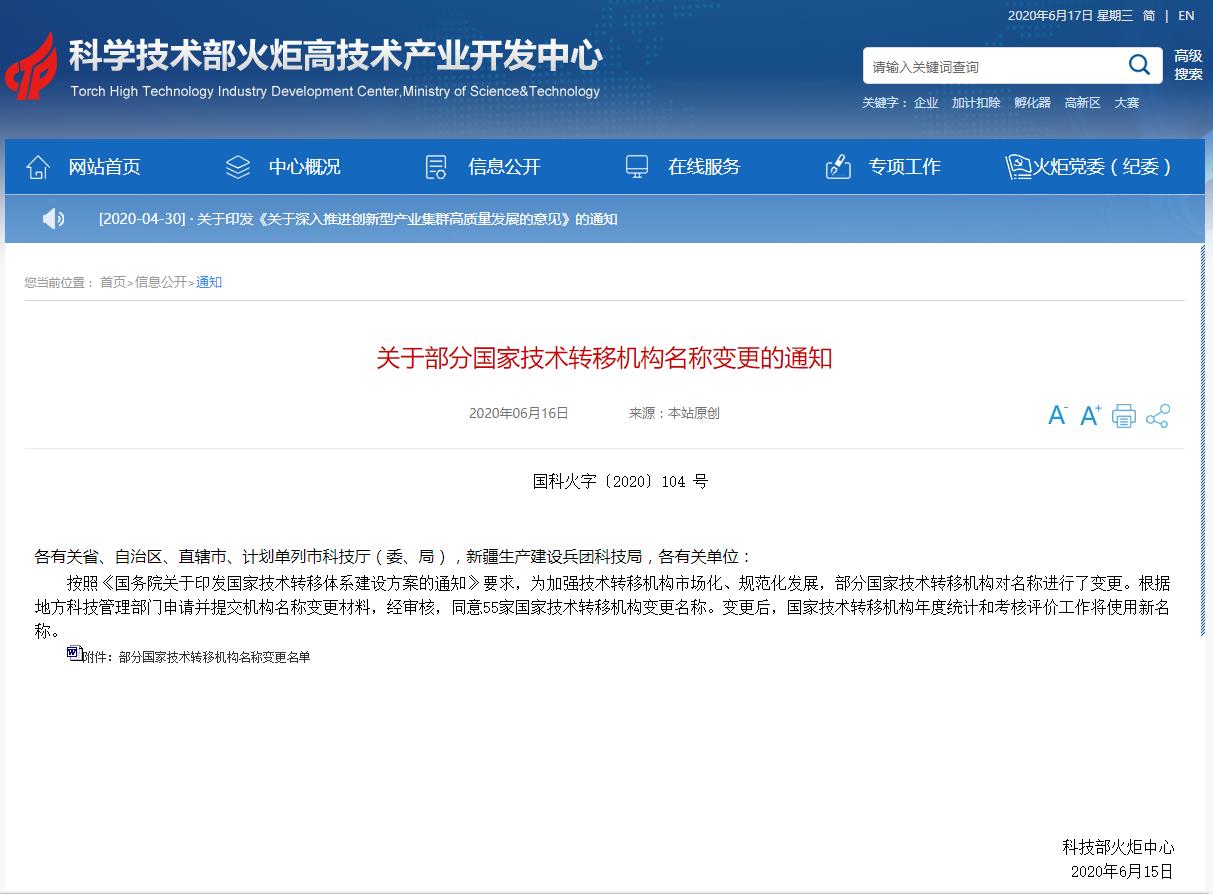Click document number 国科火字〔2020〕104 号

coord(620,481)
